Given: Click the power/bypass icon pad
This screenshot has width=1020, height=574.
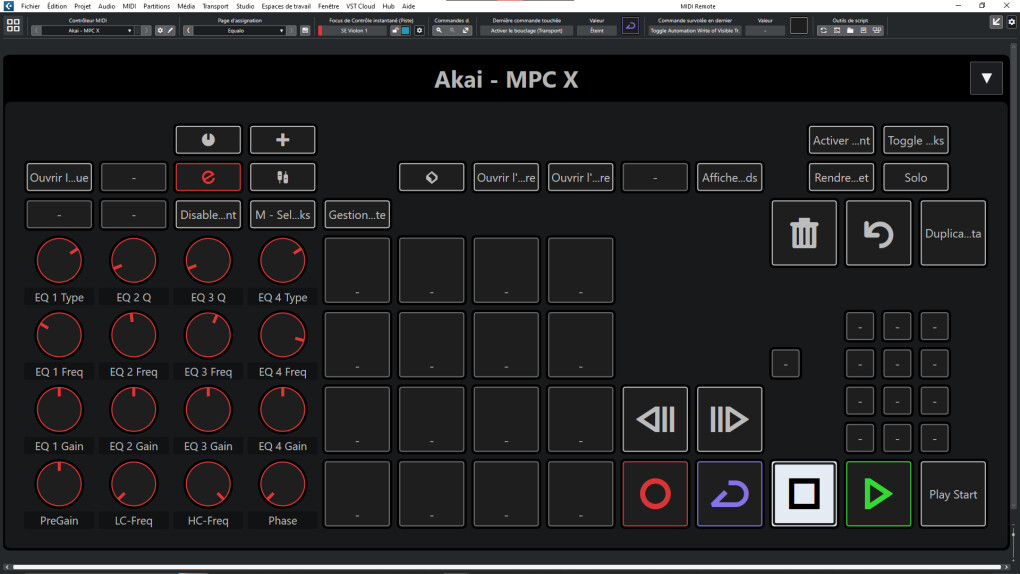Looking at the screenshot, I should [x=208, y=140].
